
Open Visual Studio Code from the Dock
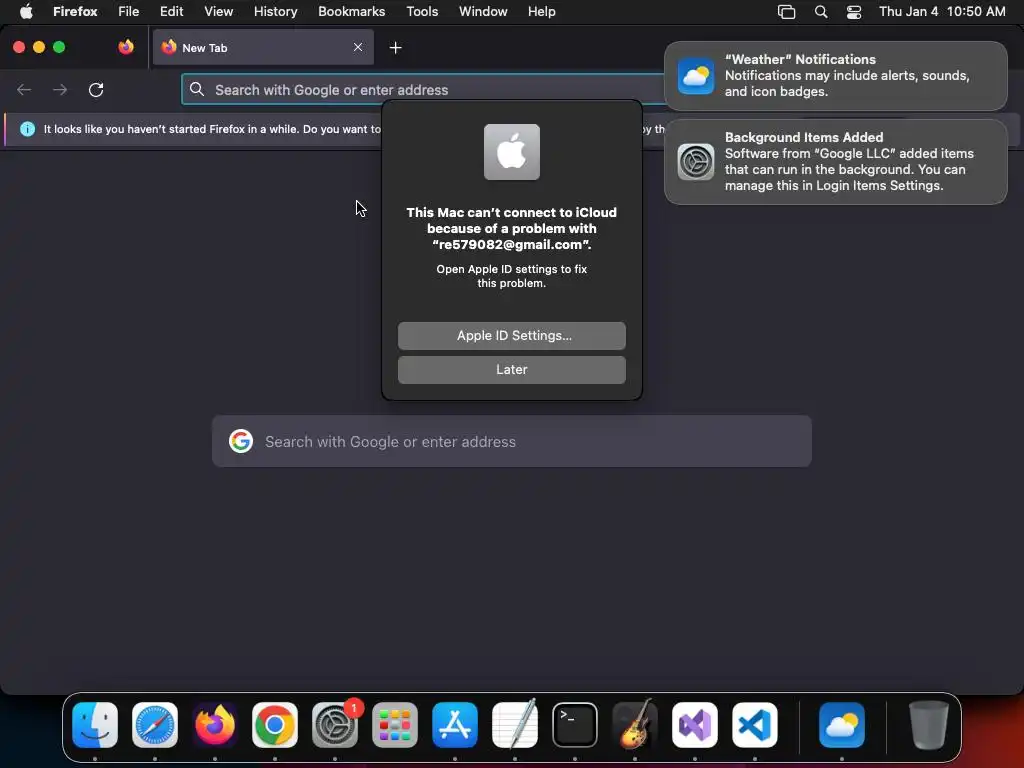click(x=755, y=725)
